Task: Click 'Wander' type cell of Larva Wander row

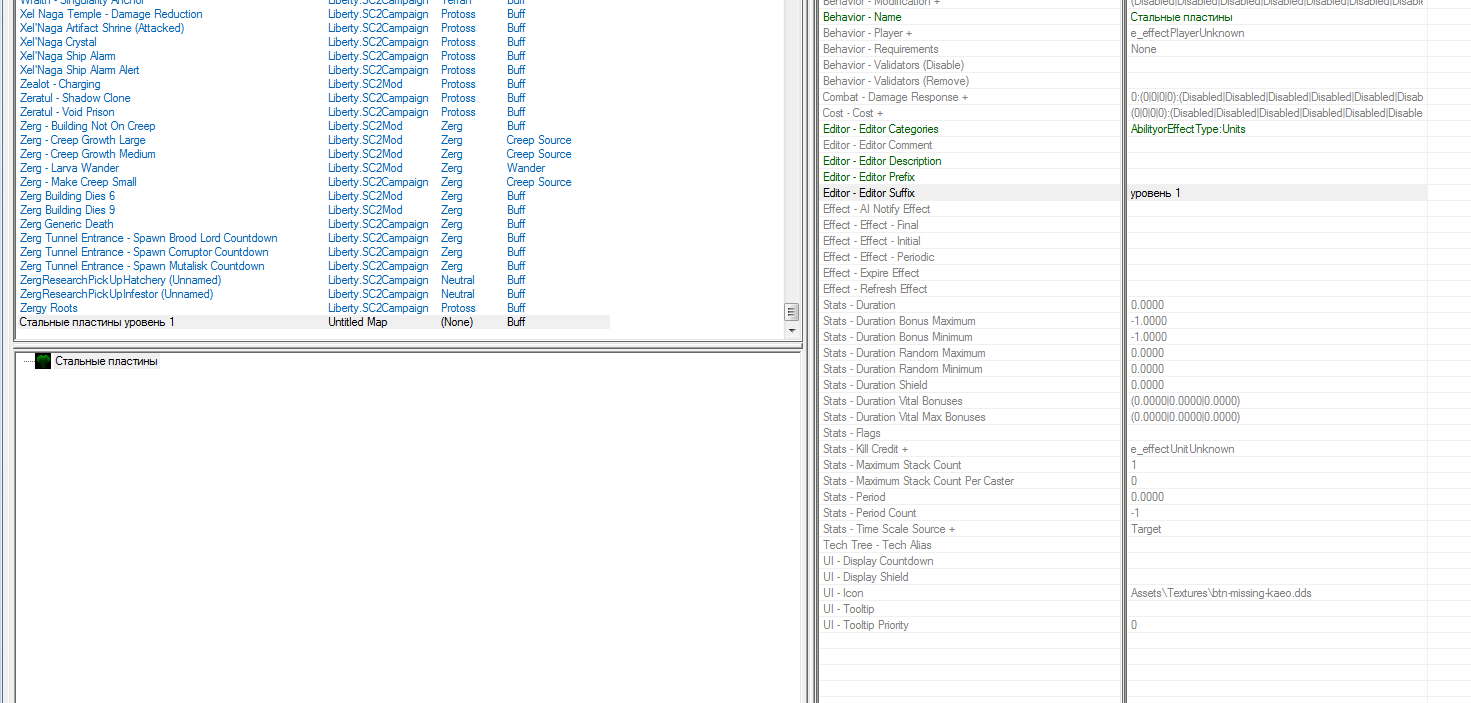Action: (x=525, y=168)
